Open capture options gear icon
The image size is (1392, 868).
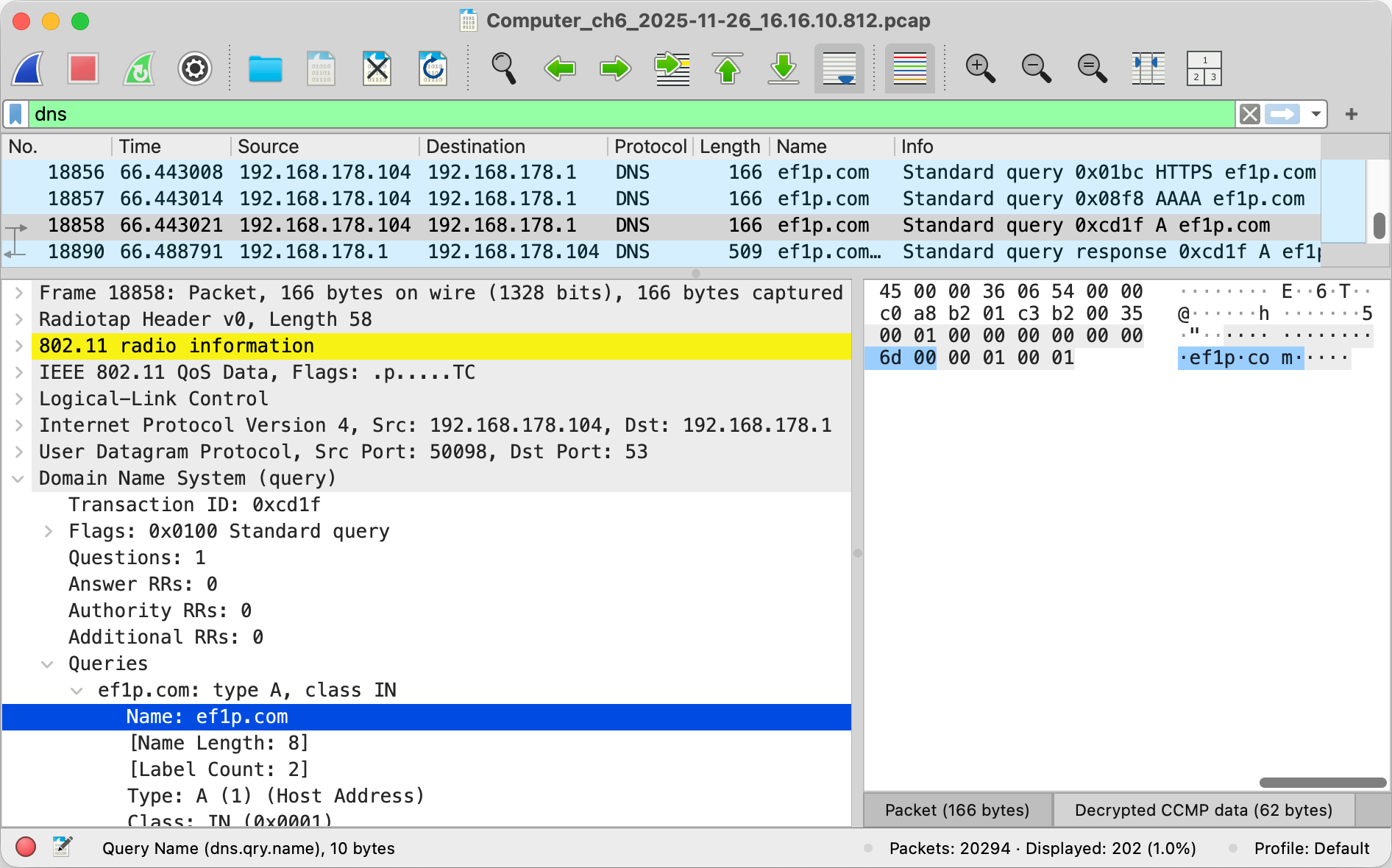(195, 69)
